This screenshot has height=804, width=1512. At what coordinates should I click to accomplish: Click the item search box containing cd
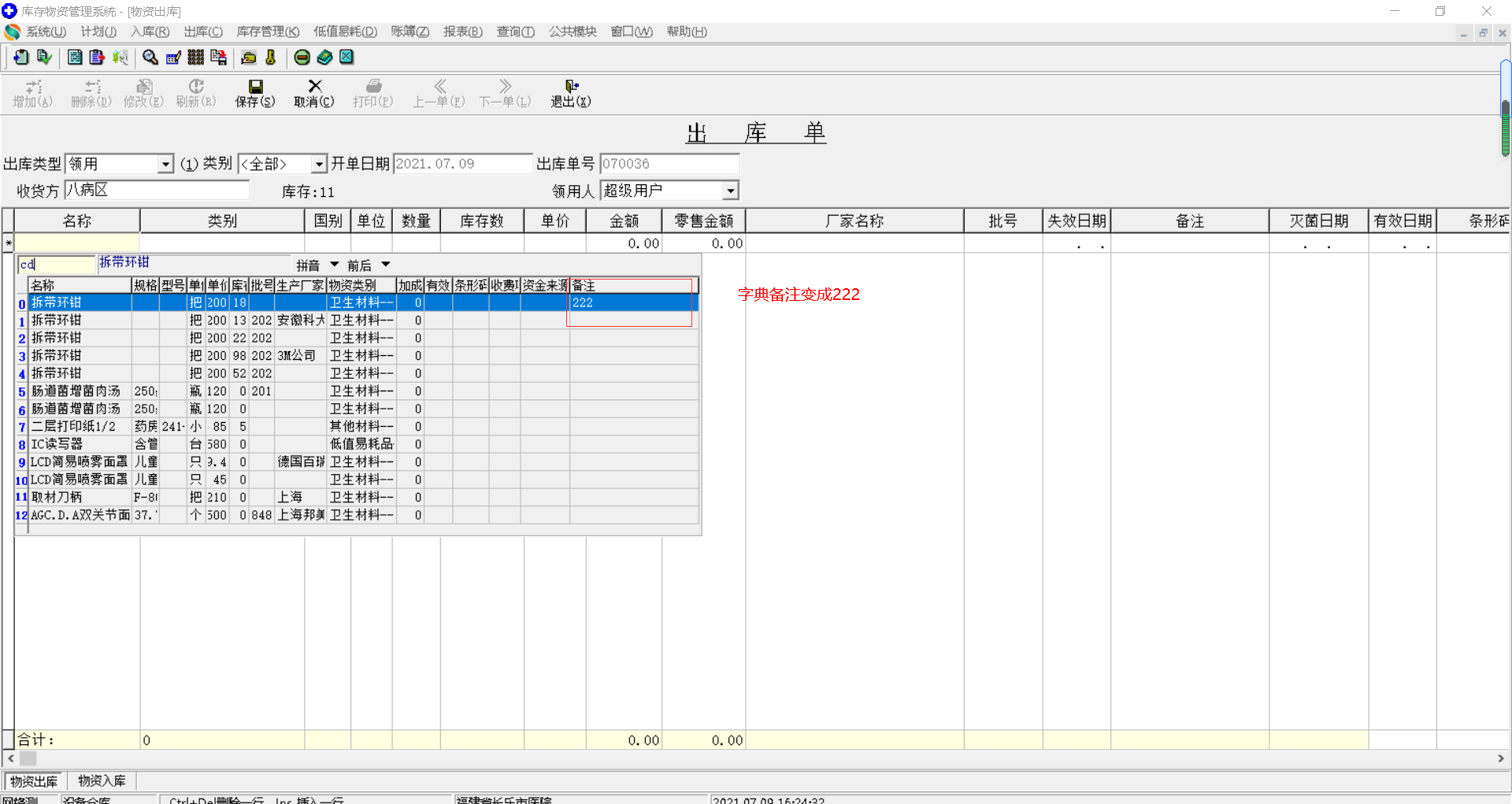click(57, 265)
